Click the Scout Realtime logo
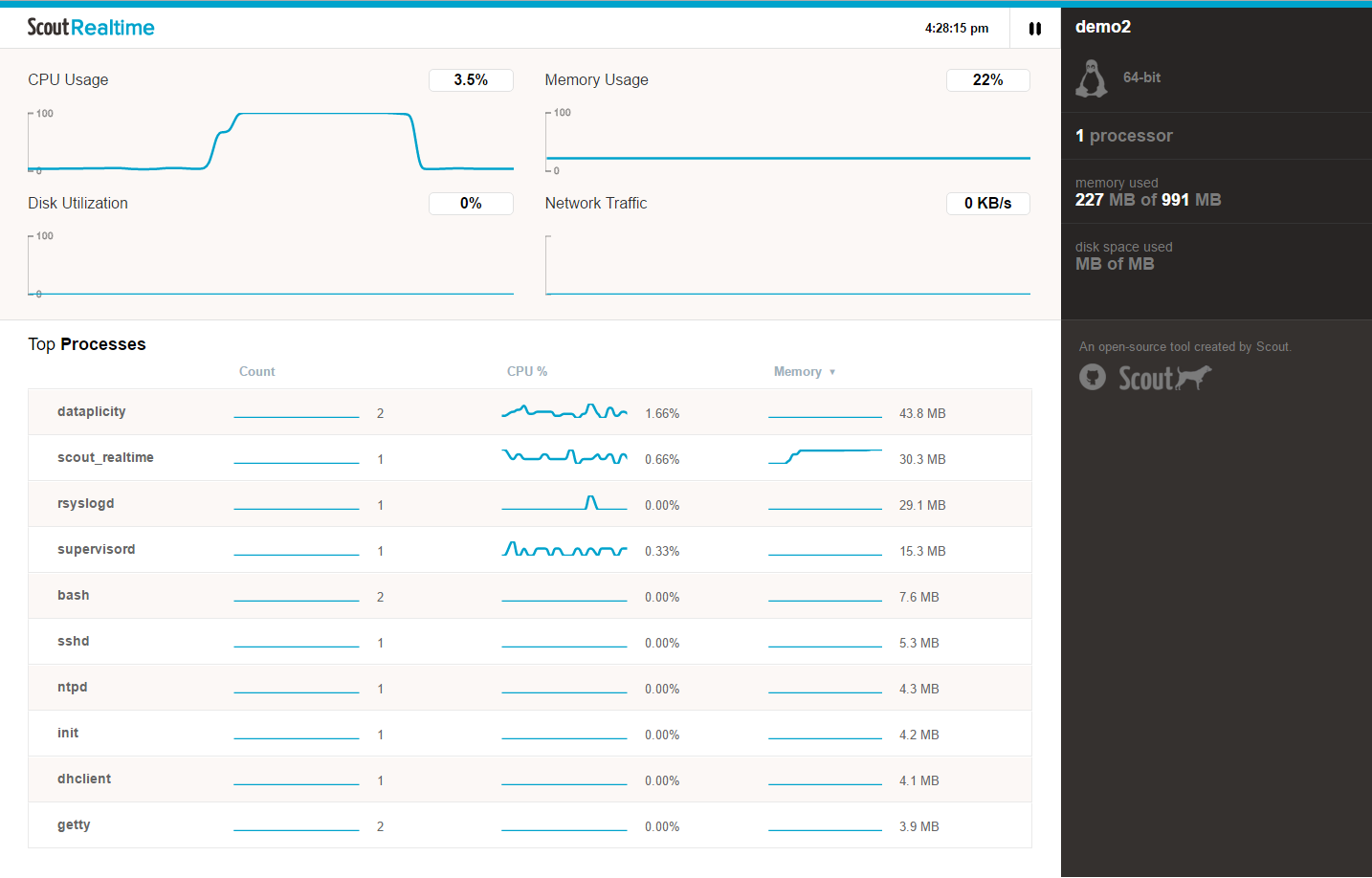Image resolution: width=1372 pixels, height=878 pixels. pos(91,28)
